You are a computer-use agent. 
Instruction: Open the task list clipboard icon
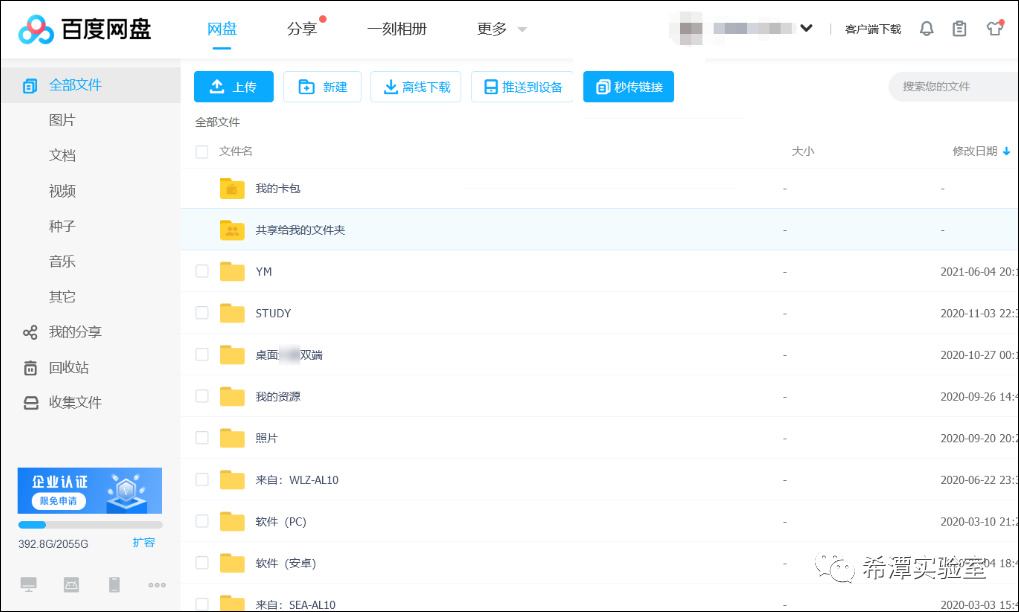pos(960,28)
